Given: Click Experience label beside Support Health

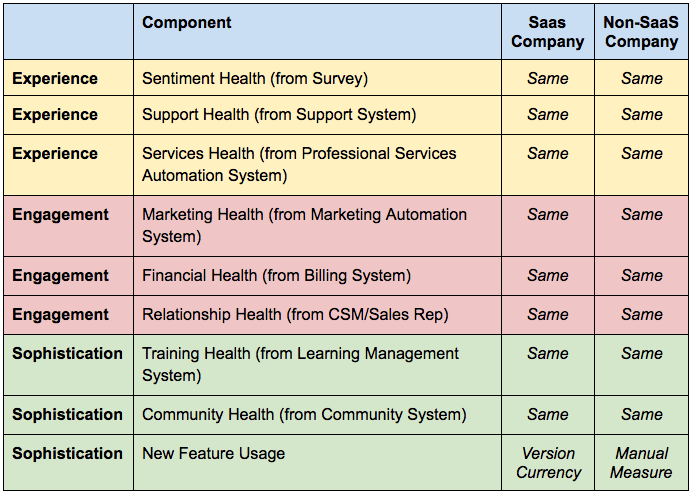Looking at the screenshot, I should point(55,114).
